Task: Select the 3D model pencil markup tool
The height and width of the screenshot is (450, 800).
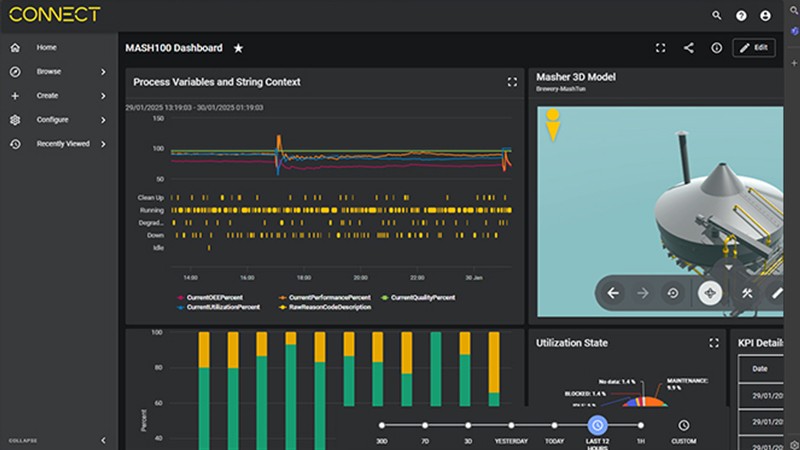Action: 777,293
